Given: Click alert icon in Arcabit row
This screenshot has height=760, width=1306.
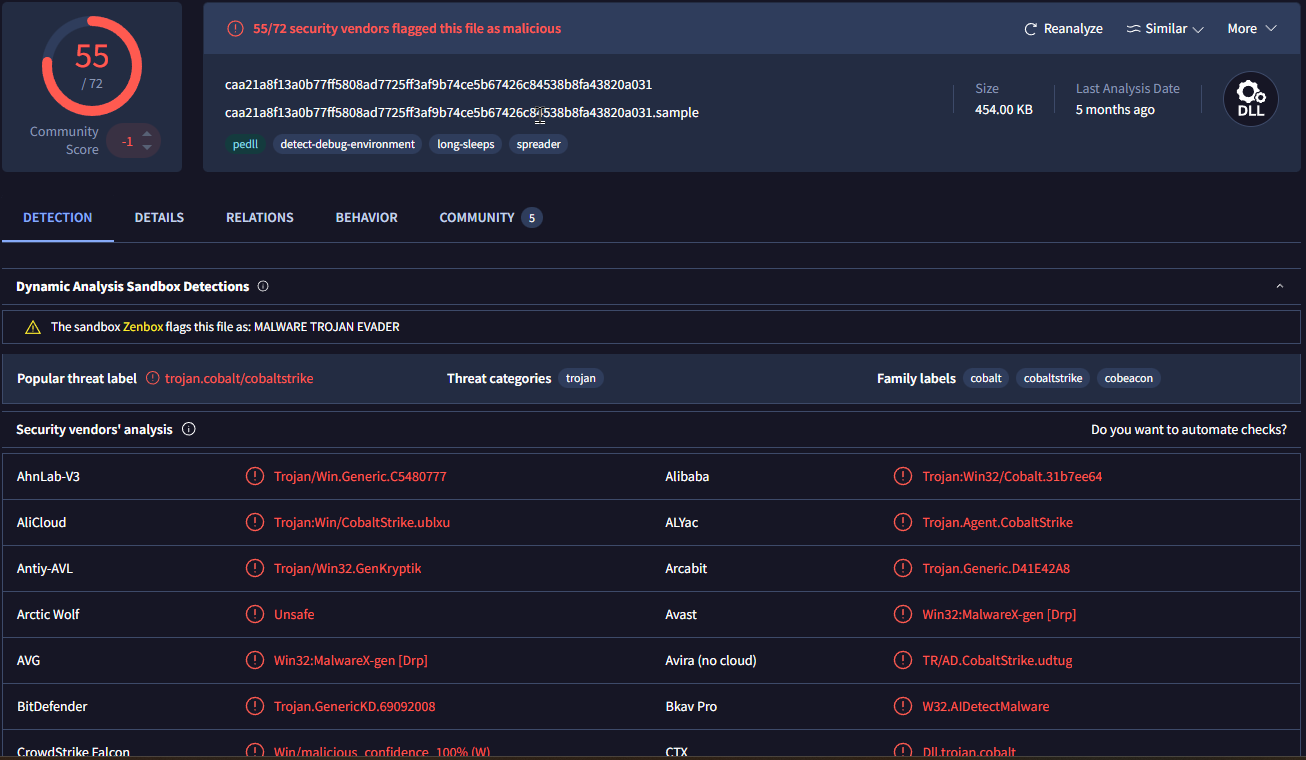Looking at the screenshot, I should click(x=903, y=568).
